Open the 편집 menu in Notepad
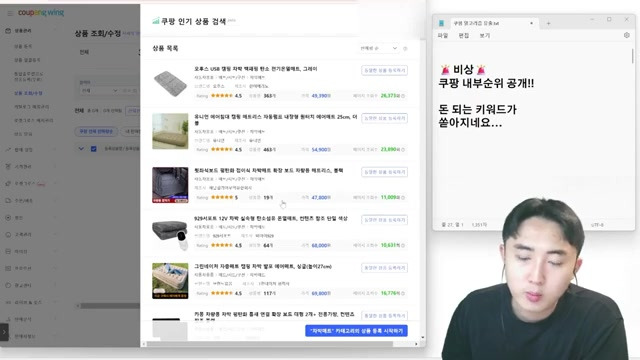The image size is (640, 360). point(464,36)
